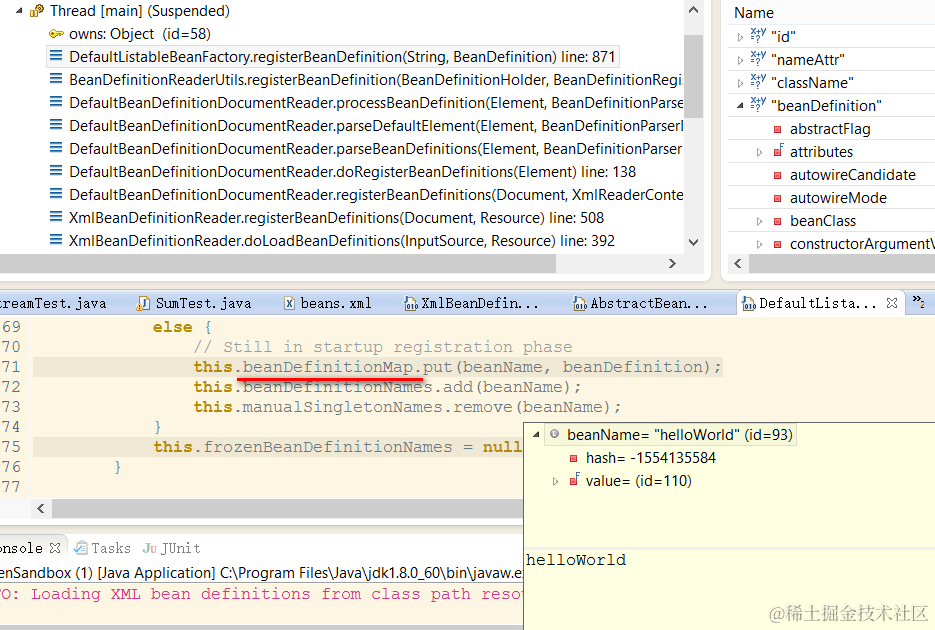935x630 pixels.
Task: Click the frozenBeanDefinitionNames = null code line
Action: 338,447
